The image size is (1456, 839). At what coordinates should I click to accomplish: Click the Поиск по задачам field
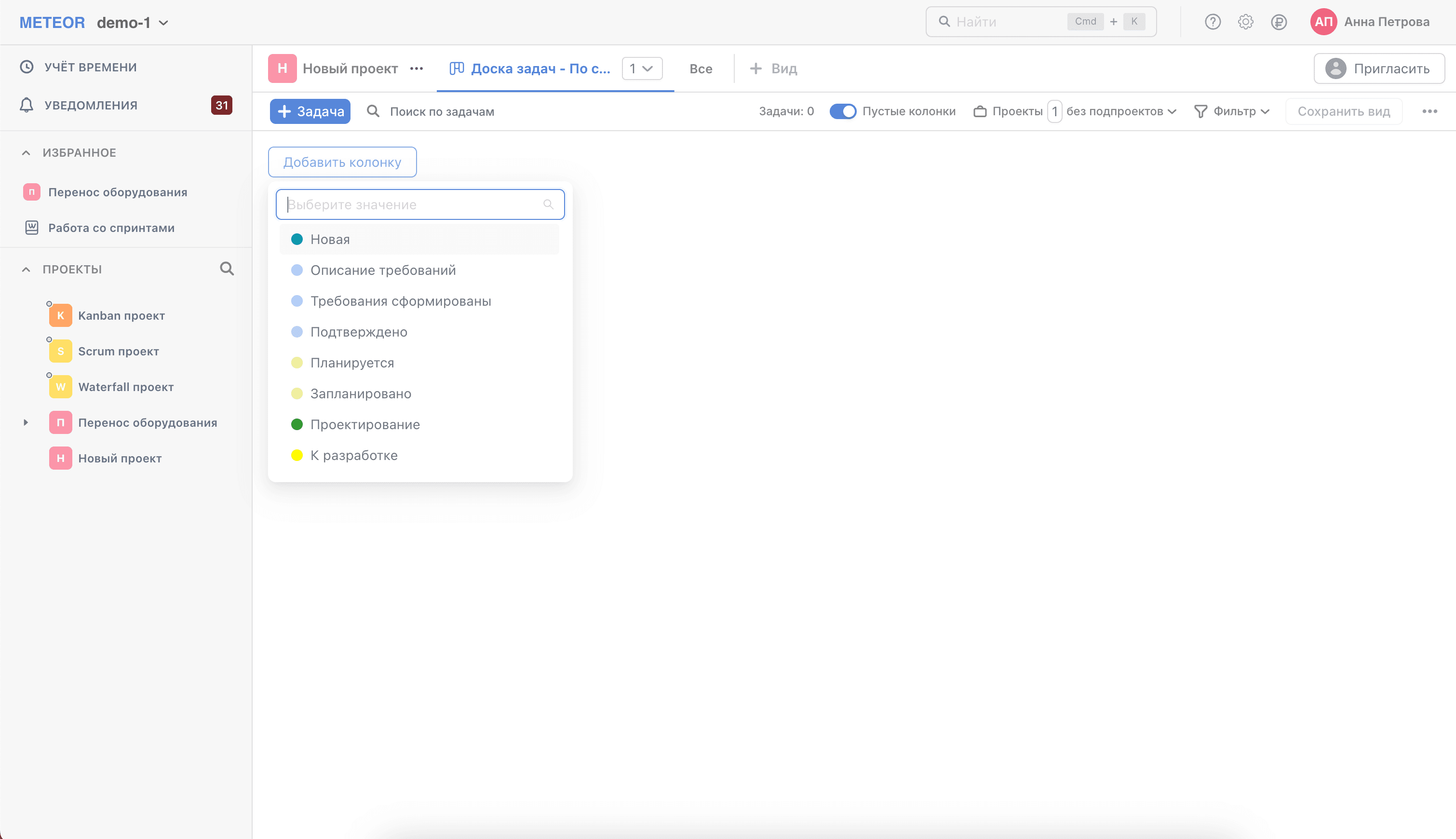[x=442, y=111]
